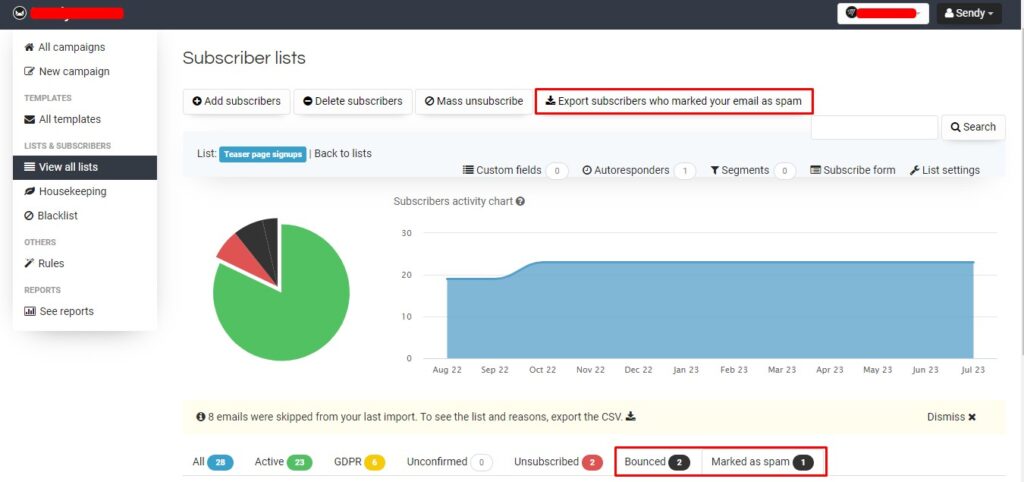Click the Jul 23 axis label
Screen dimensions: 1024x482
click(x=972, y=370)
